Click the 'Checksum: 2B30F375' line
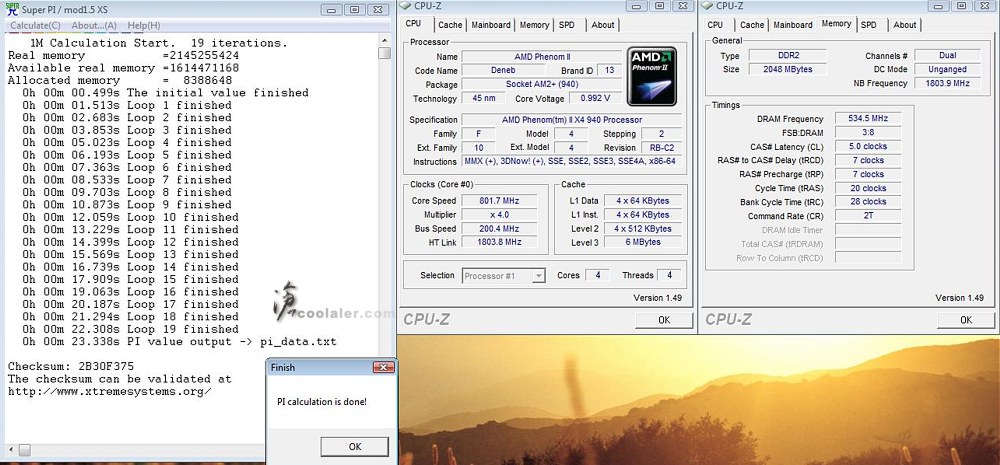This screenshot has width=1000, height=465. click(70, 366)
